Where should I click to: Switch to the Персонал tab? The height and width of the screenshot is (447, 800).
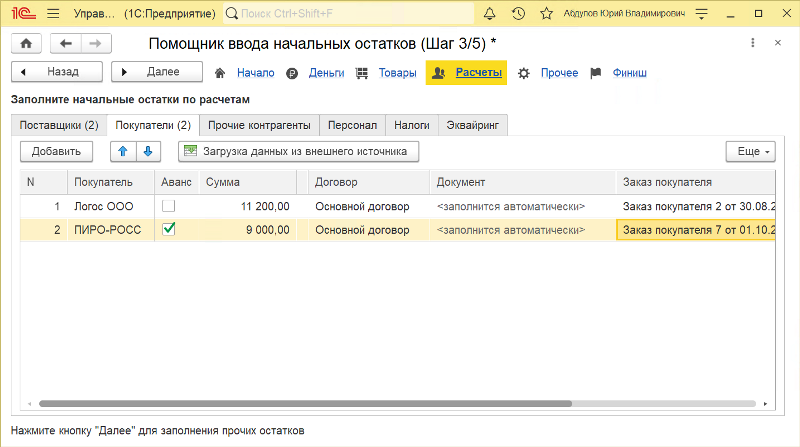coord(353,126)
